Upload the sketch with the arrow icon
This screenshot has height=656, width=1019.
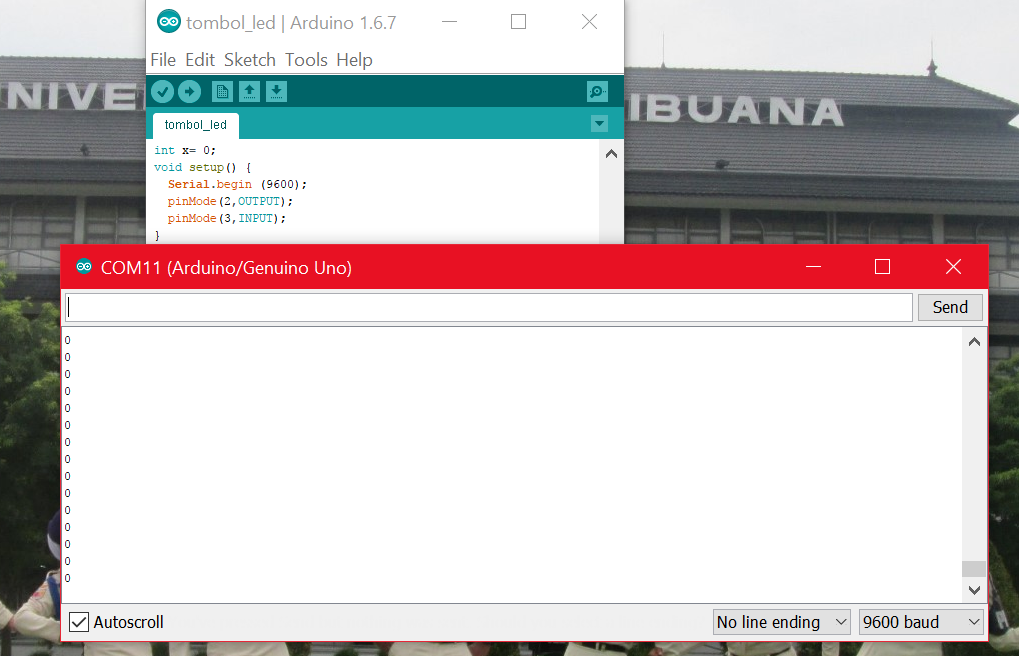coord(190,92)
